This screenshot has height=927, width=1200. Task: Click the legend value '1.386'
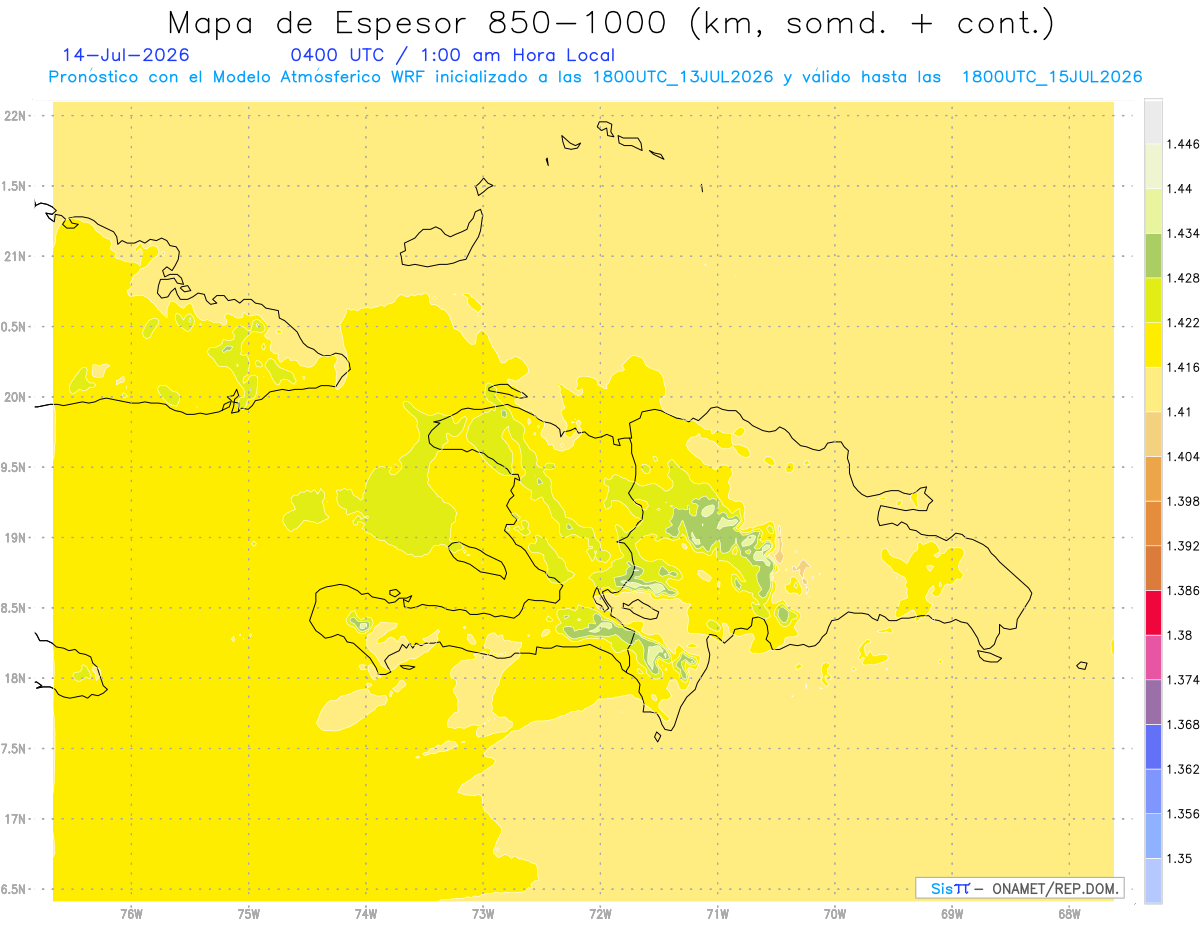coord(1183,590)
